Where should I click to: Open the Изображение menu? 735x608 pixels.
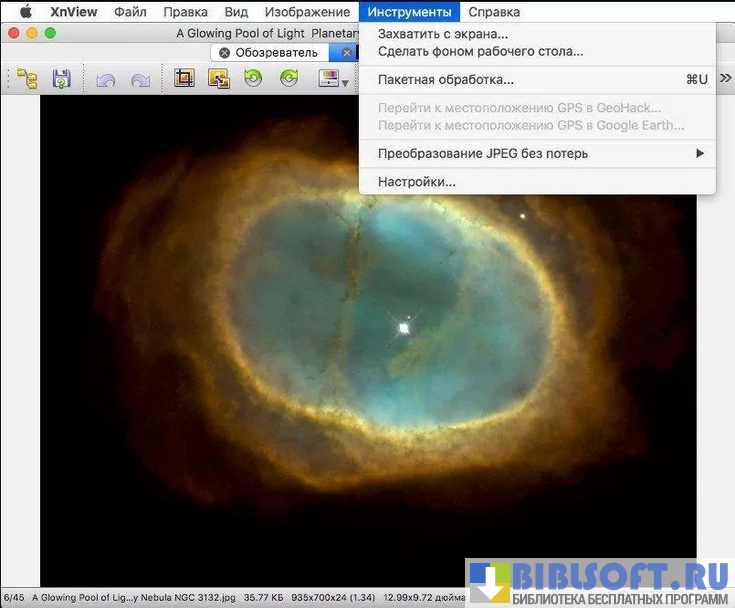(x=305, y=12)
